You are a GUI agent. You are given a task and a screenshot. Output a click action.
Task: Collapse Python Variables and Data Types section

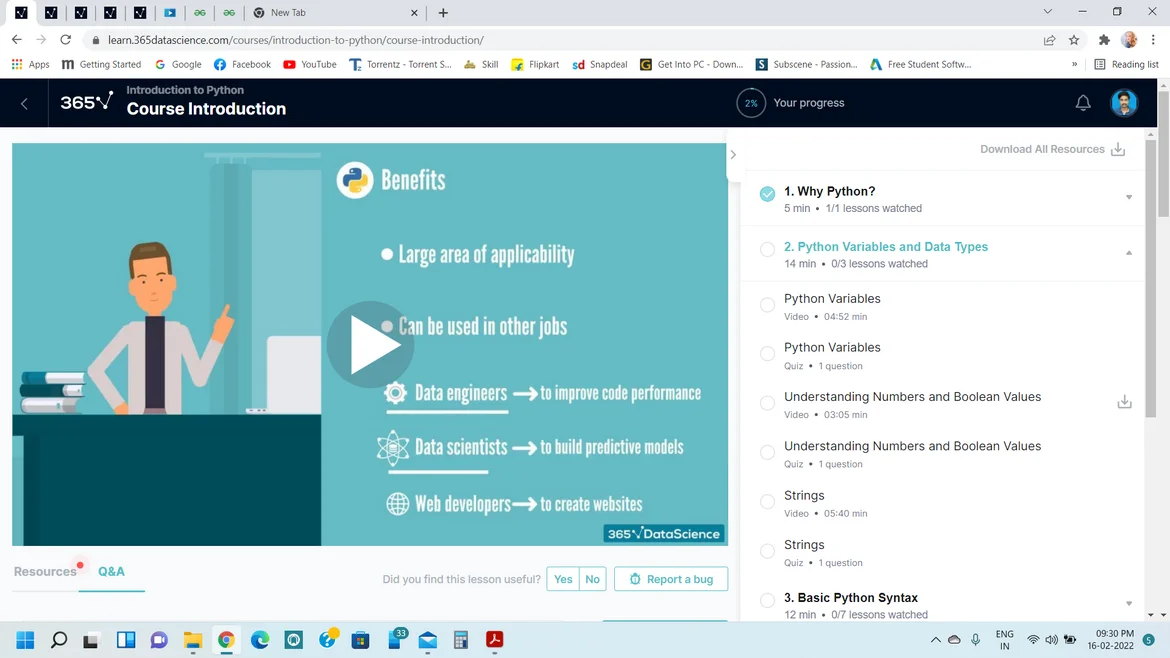pos(1129,253)
